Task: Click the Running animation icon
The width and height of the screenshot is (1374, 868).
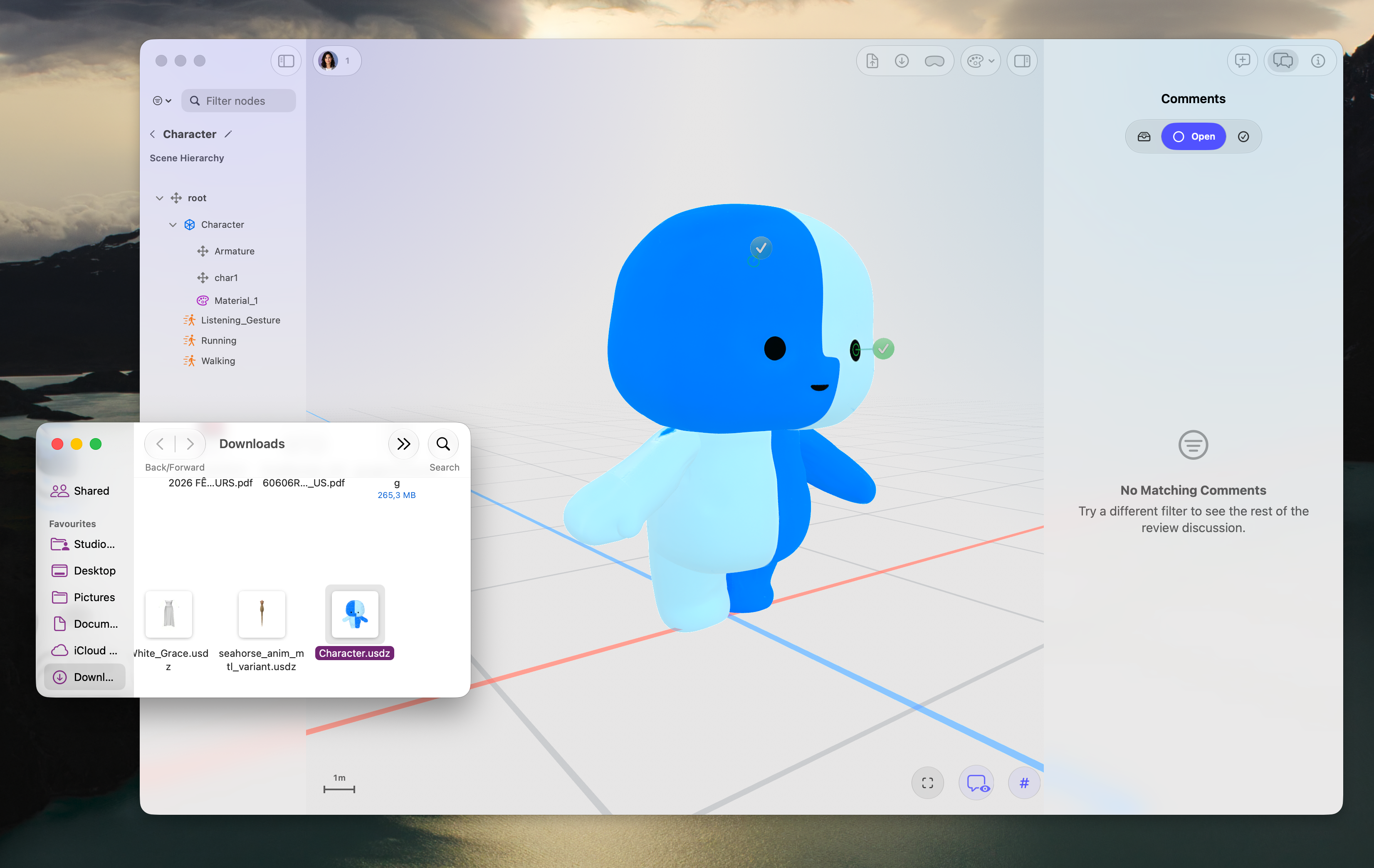Action: click(x=190, y=340)
